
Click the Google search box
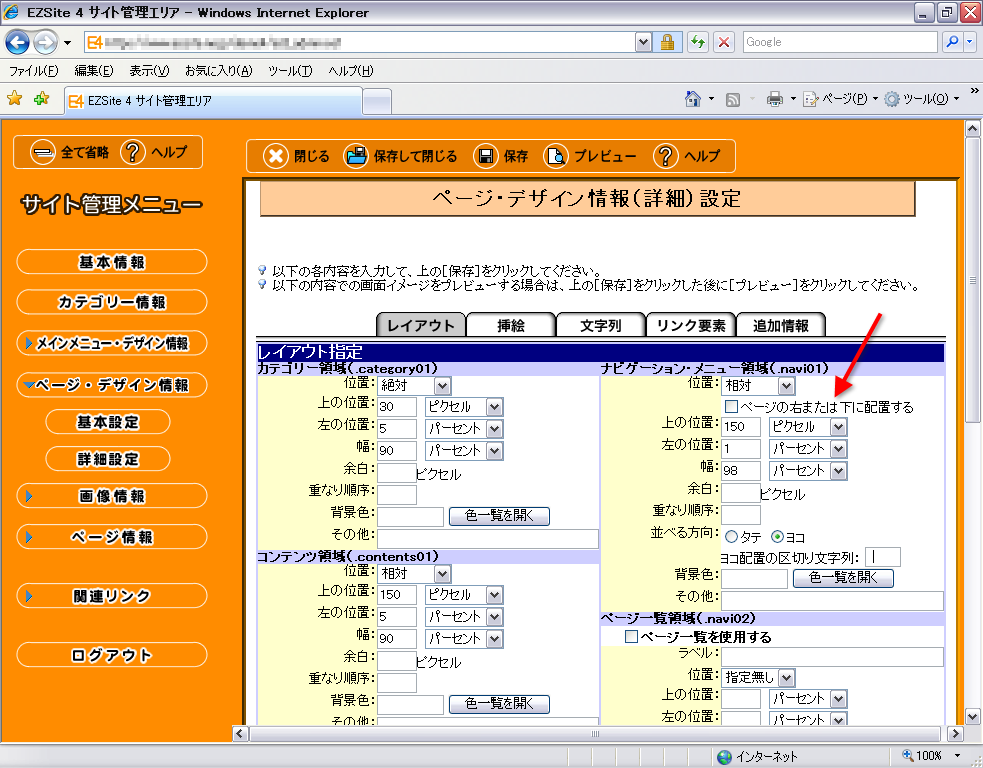pyautogui.click(x=839, y=42)
